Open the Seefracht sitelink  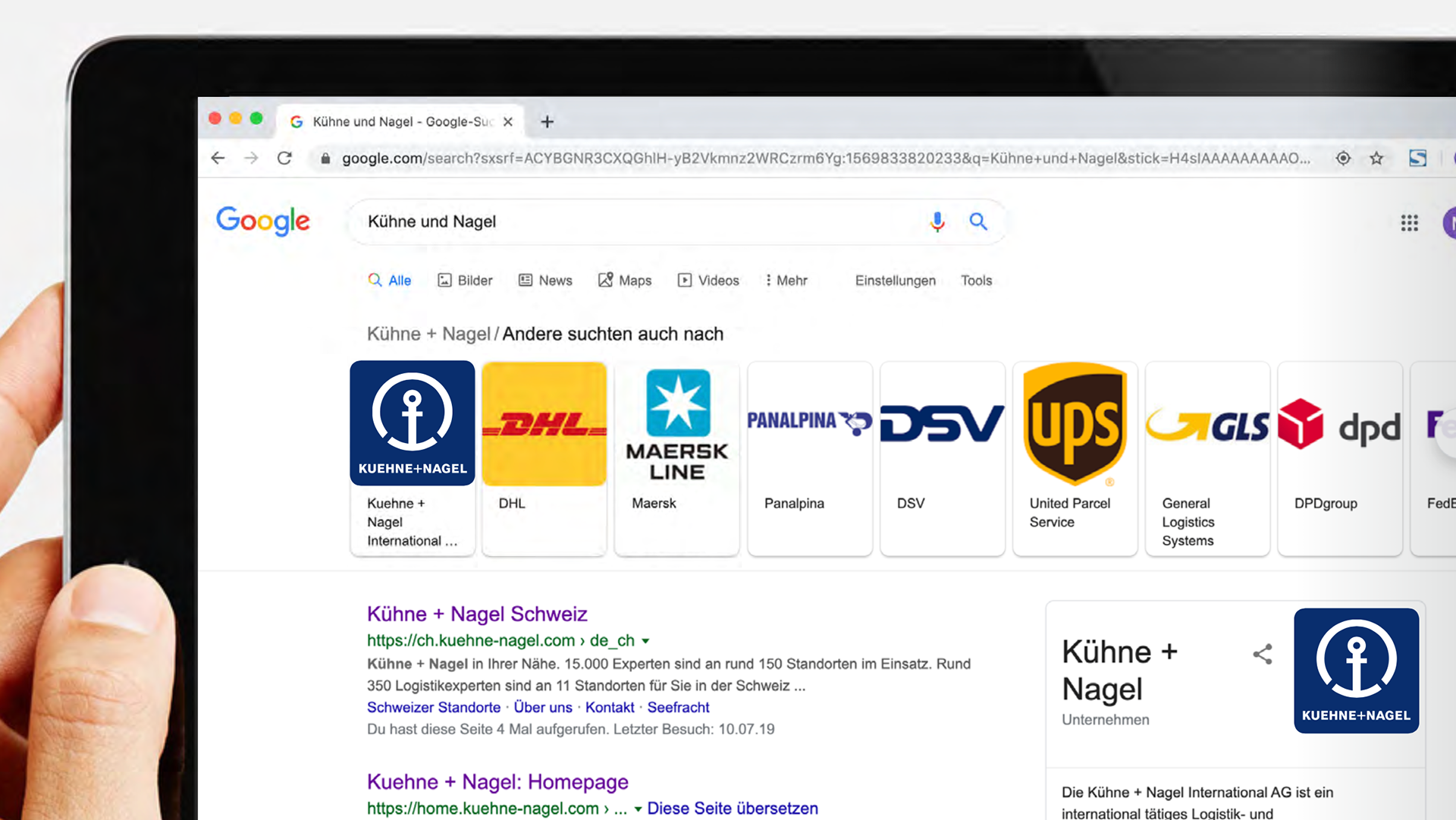point(678,707)
